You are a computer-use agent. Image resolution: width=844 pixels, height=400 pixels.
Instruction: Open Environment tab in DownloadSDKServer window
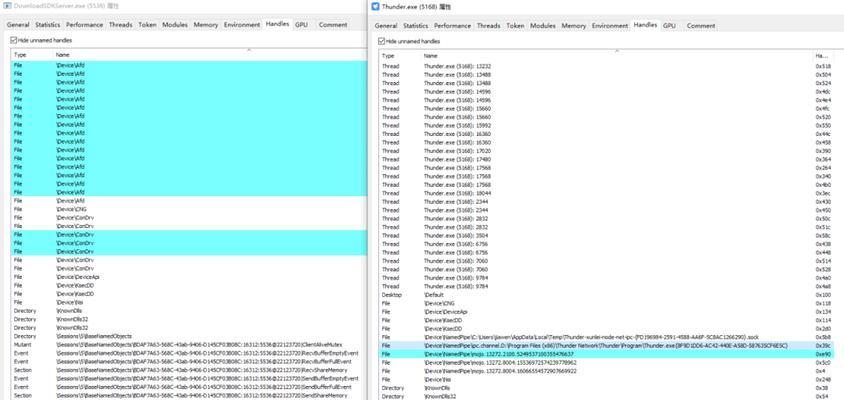tap(242, 25)
